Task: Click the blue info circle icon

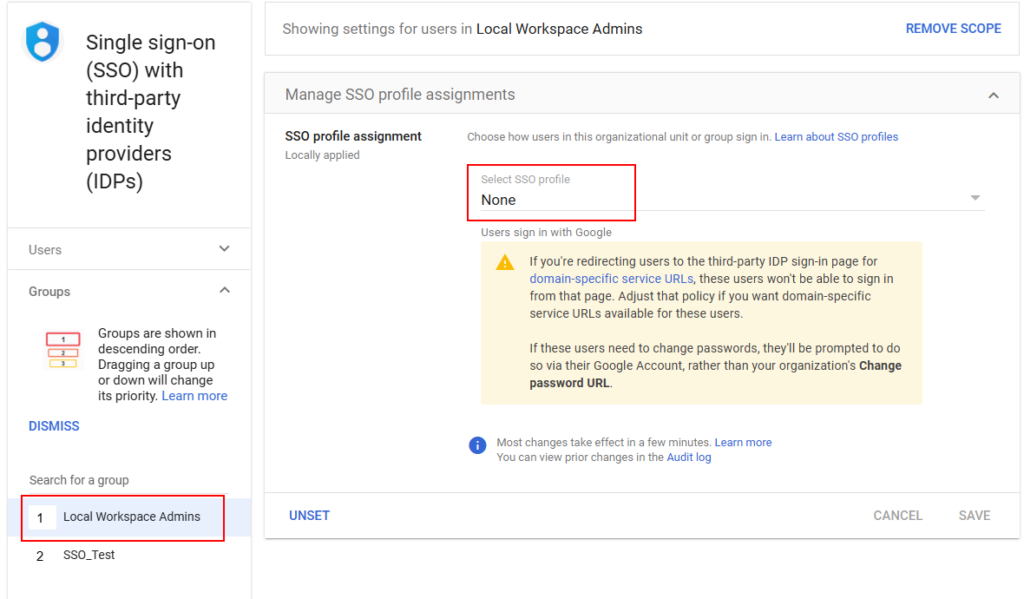Action: (478, 445)
